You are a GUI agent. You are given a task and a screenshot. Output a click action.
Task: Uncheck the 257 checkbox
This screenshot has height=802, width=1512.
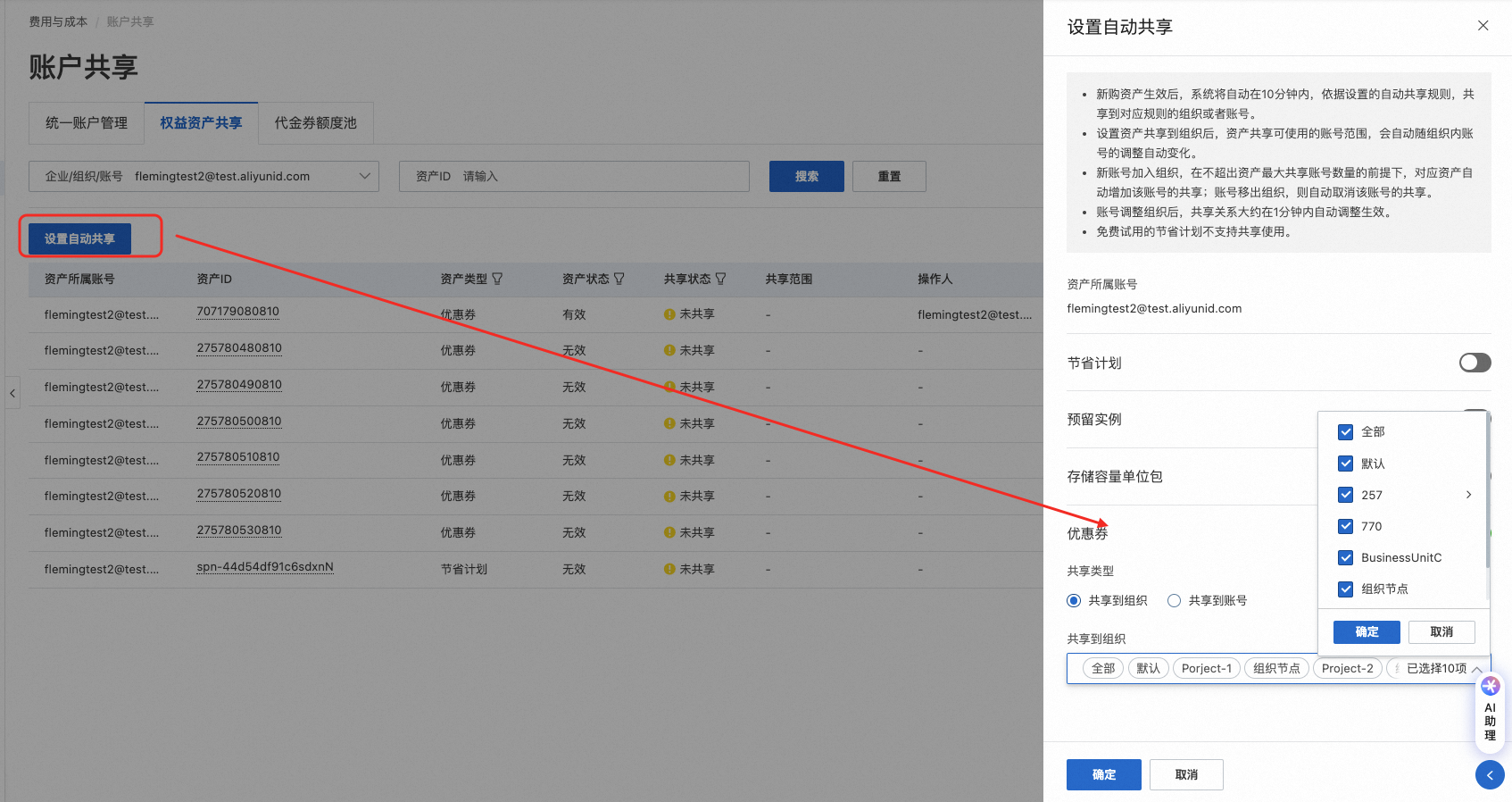[x=1345, y=495]
